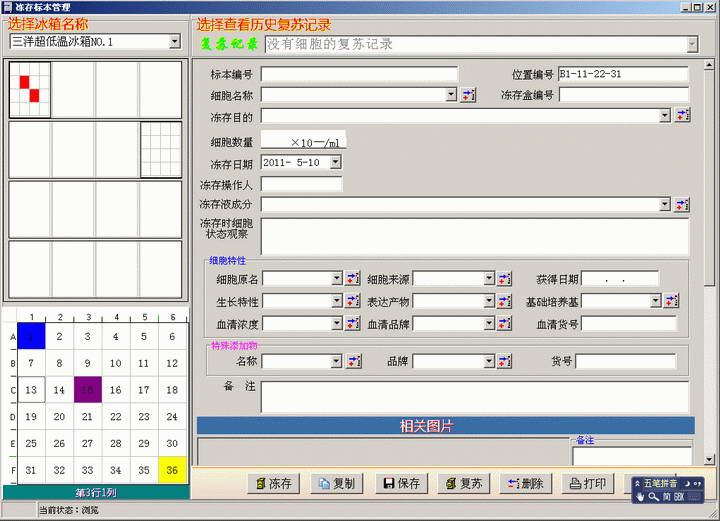Expand the 表达产物 dropdown arrow
Screen dimensions: 720x521
coord(489,301)
